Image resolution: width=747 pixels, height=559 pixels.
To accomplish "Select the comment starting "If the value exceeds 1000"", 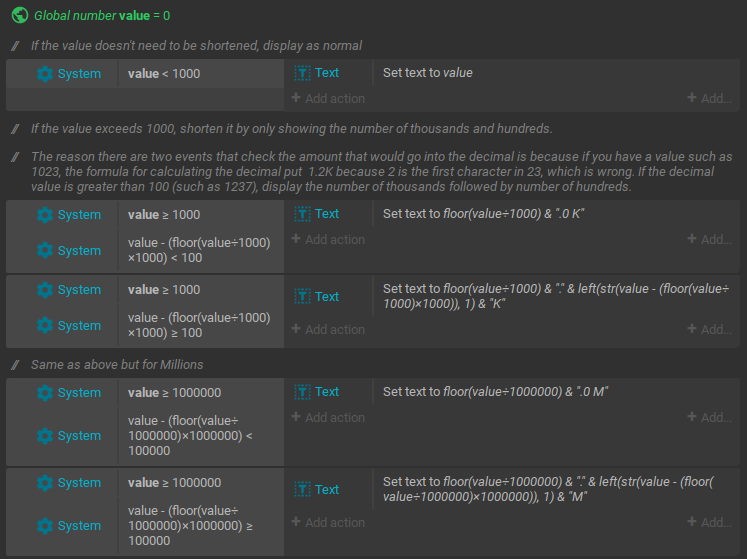I will (291, 129).
